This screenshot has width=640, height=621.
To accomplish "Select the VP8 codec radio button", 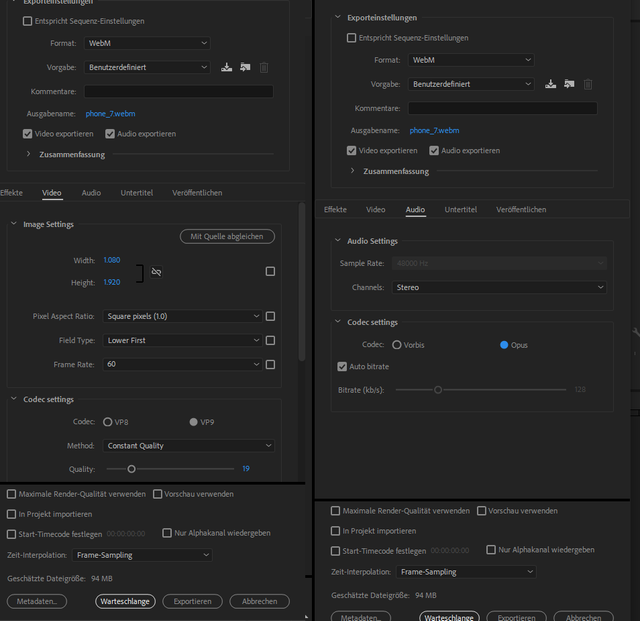I will click(108, 422).
